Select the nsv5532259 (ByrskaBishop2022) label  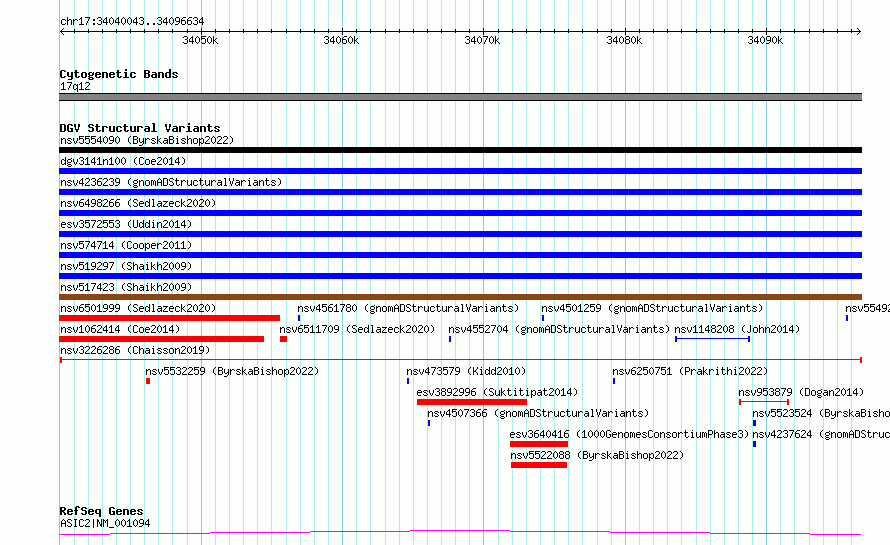(232, 371)
